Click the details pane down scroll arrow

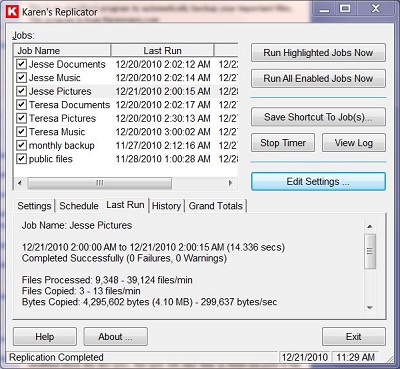370,308
